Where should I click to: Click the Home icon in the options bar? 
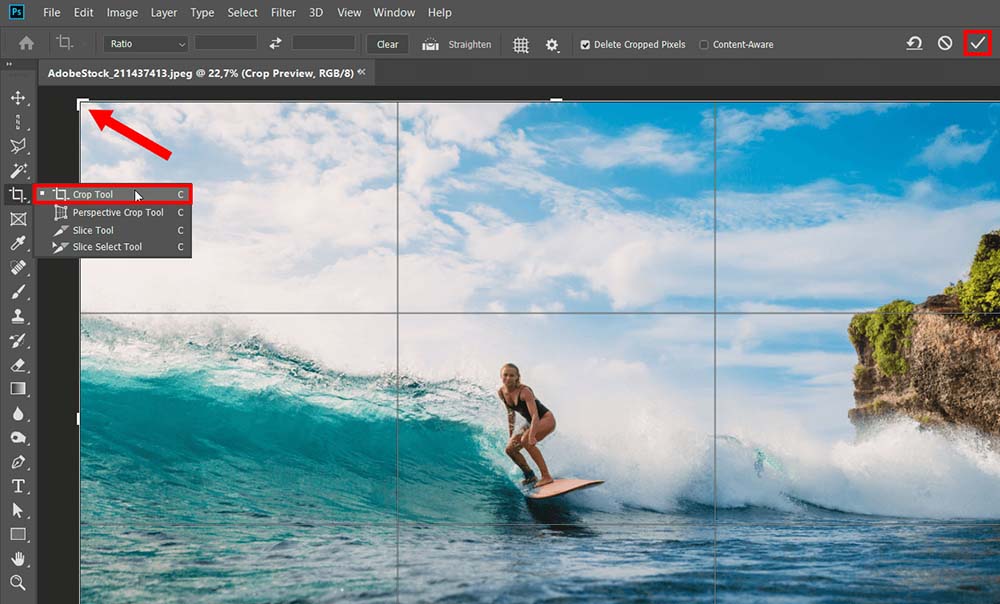point(24,44)
